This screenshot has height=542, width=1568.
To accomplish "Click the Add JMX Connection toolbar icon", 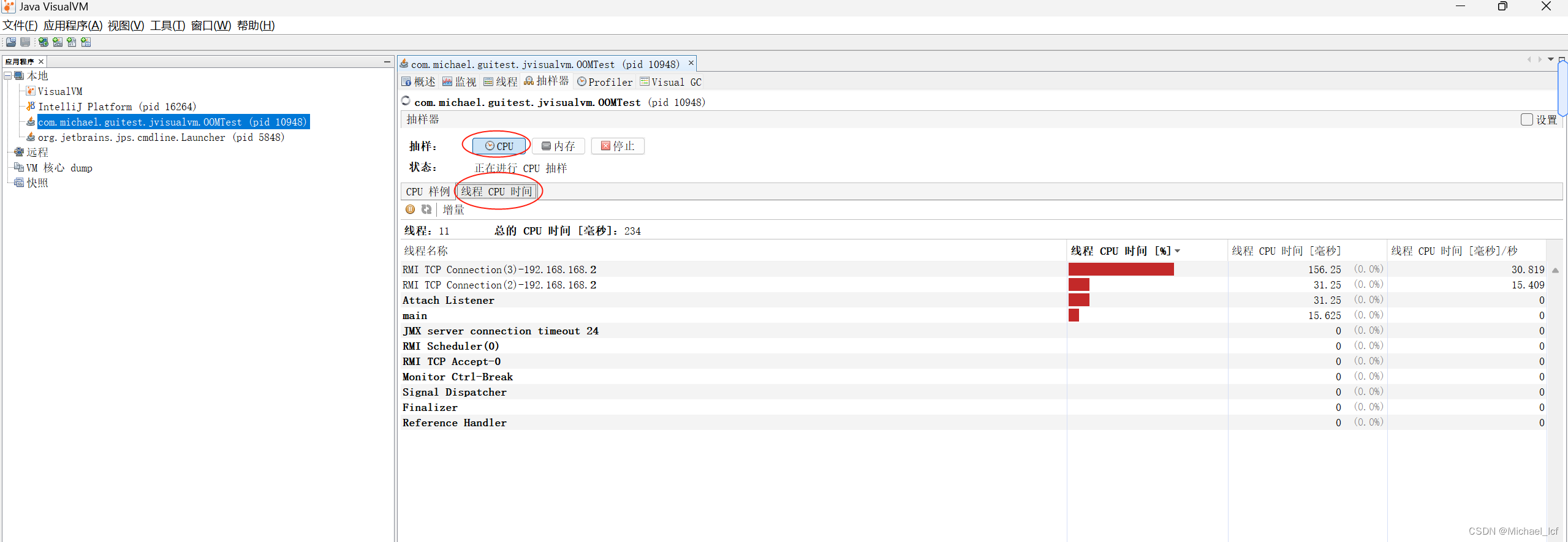I will coord(58,42).
